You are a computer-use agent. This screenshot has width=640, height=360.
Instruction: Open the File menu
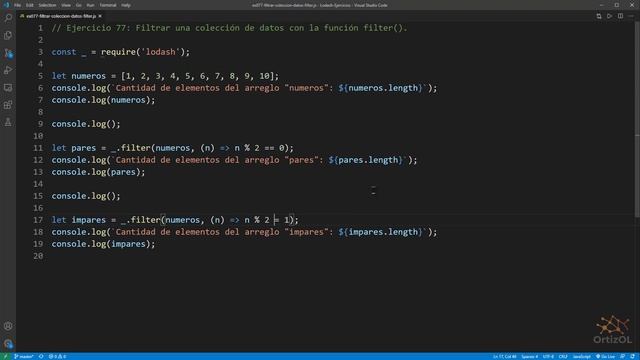(x=18, y=5)
